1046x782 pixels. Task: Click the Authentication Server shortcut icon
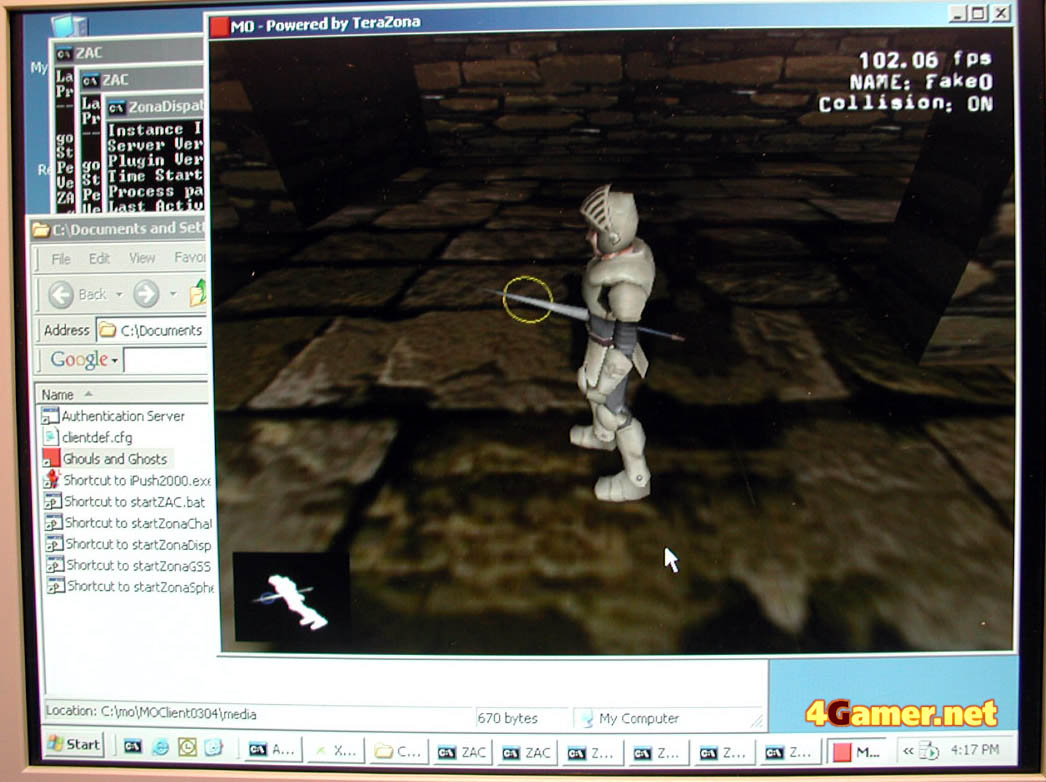coord(51,415)
